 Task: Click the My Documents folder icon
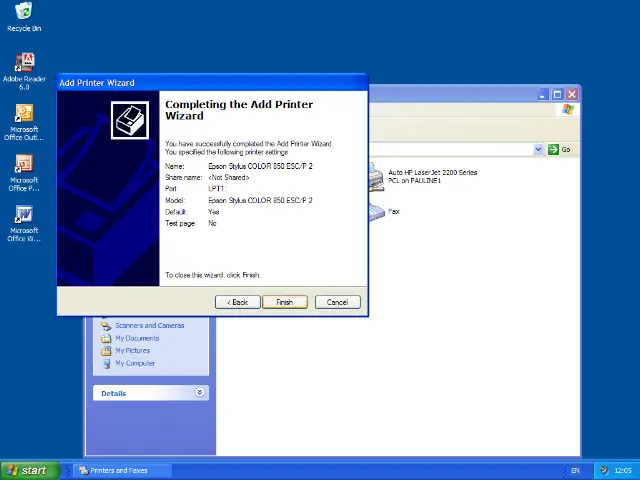click(x=106, y=338)
